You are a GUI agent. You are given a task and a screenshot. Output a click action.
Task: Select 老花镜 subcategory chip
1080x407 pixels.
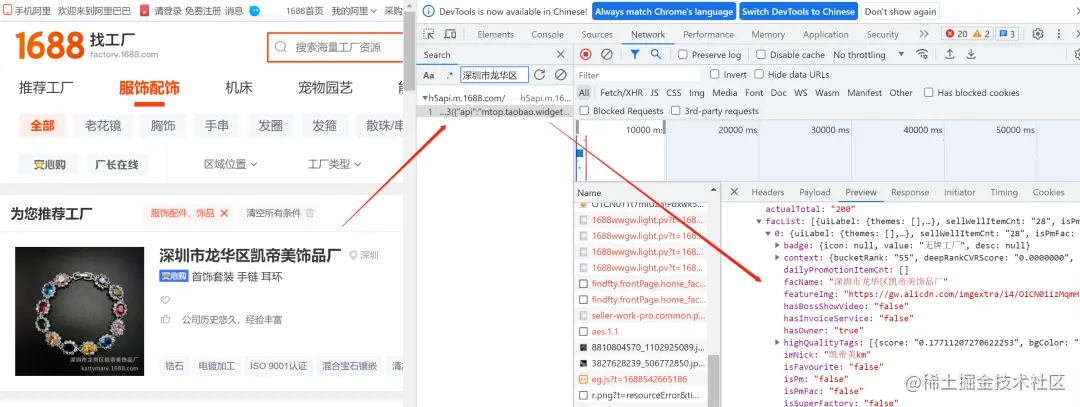coord(103,125)
